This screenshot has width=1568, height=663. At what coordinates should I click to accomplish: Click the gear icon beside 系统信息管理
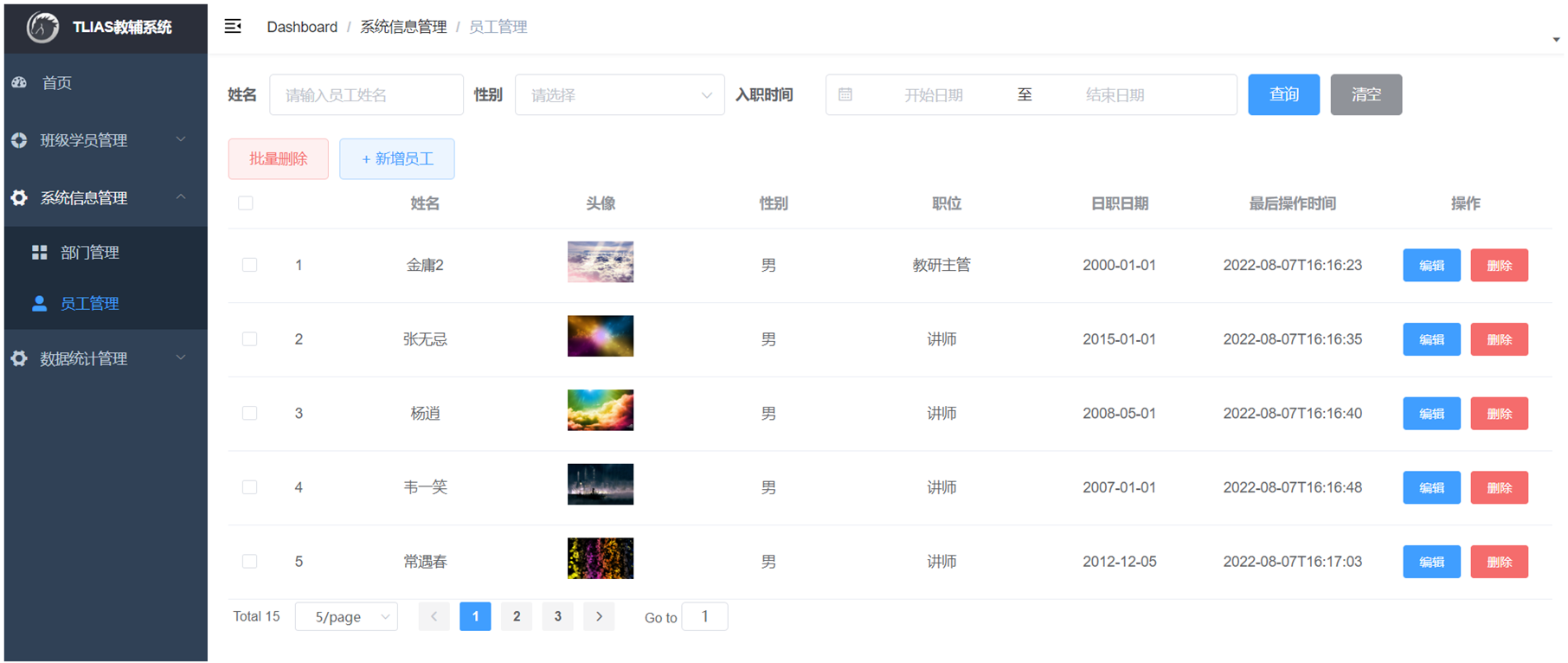click(x=20, y=197)
